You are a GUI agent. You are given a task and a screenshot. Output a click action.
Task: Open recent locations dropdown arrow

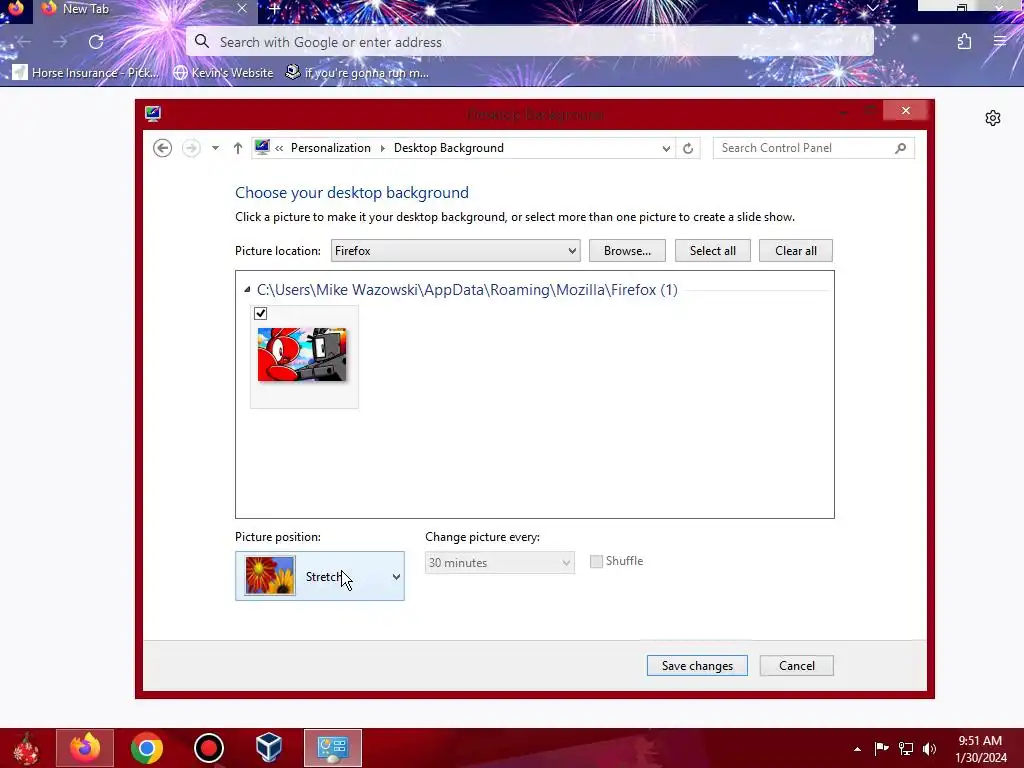click(x=215, y=148)
